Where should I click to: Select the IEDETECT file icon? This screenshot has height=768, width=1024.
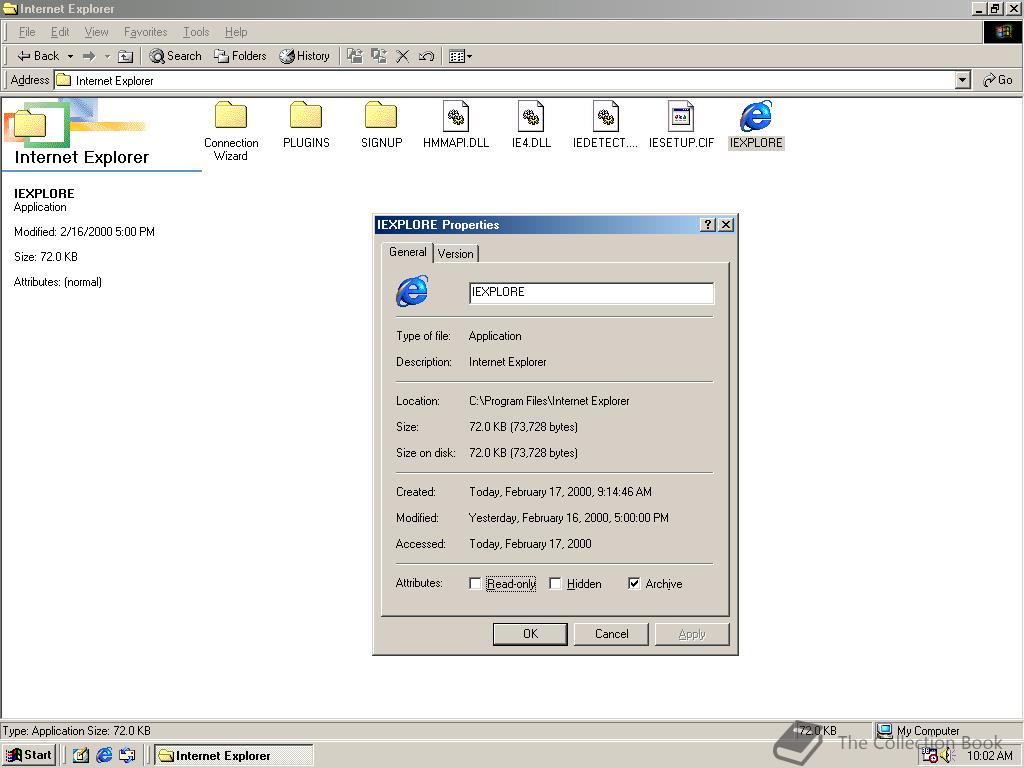(605, 125)
